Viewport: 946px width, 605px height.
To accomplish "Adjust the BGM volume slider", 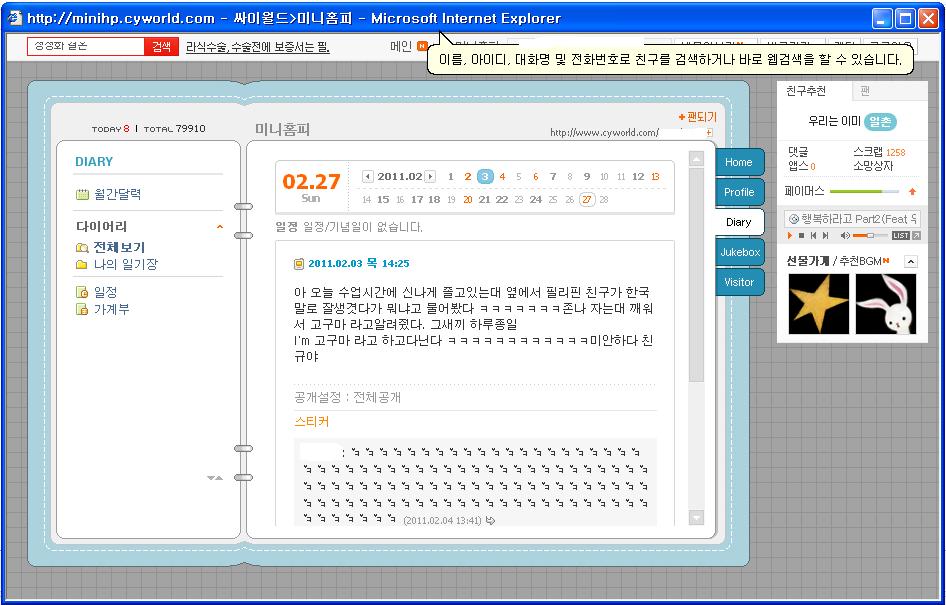I will point(870,235).
